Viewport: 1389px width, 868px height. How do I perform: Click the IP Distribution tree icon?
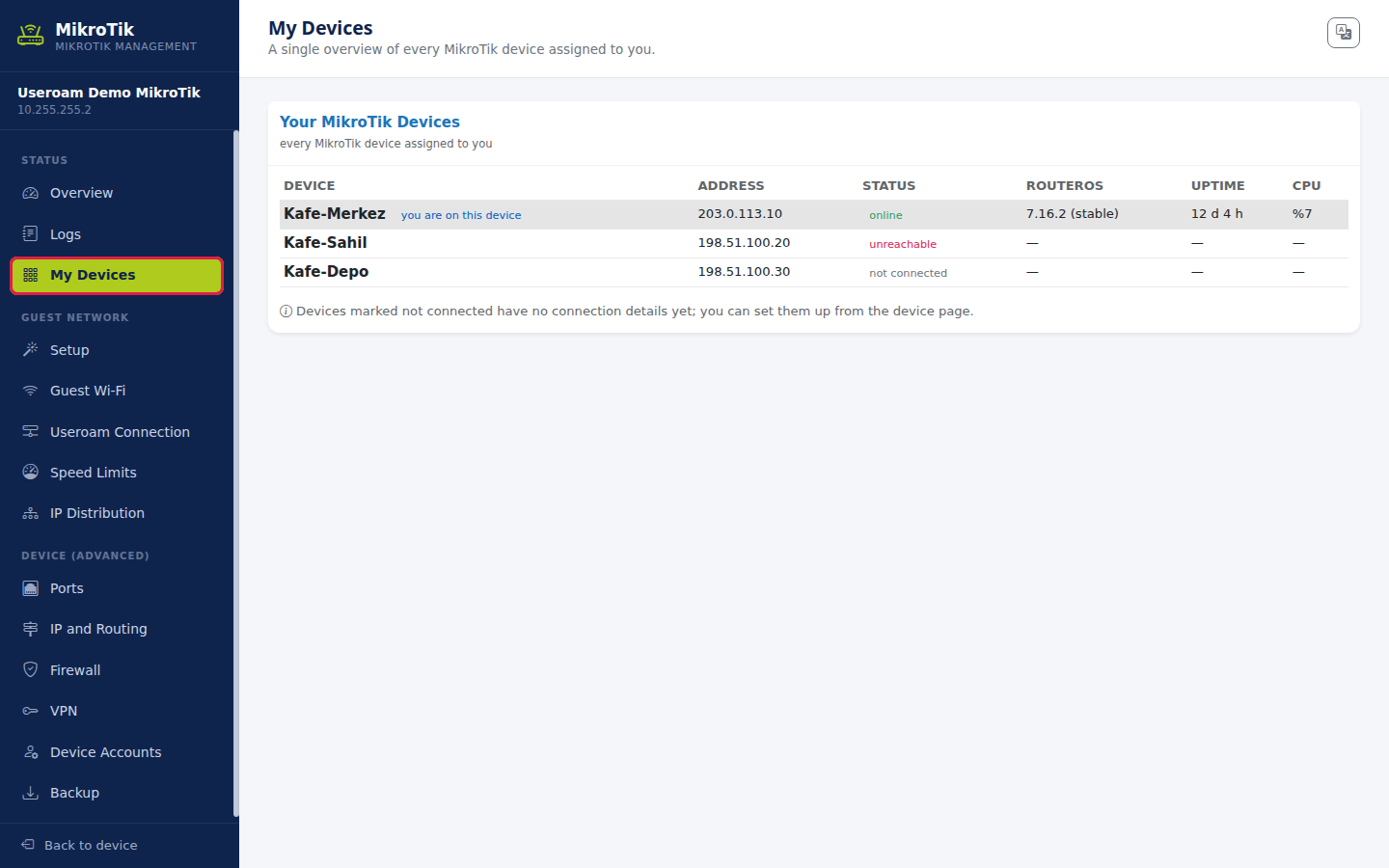[31, 513]
